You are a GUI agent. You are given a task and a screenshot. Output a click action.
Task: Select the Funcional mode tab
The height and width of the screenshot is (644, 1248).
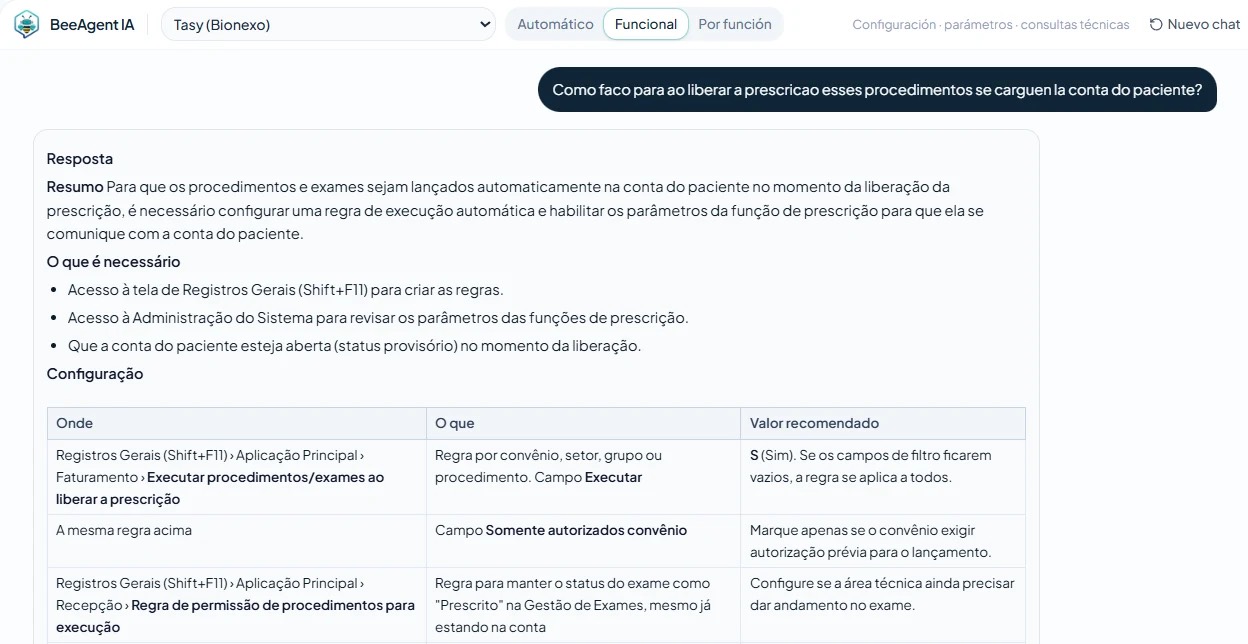[646, 24]
